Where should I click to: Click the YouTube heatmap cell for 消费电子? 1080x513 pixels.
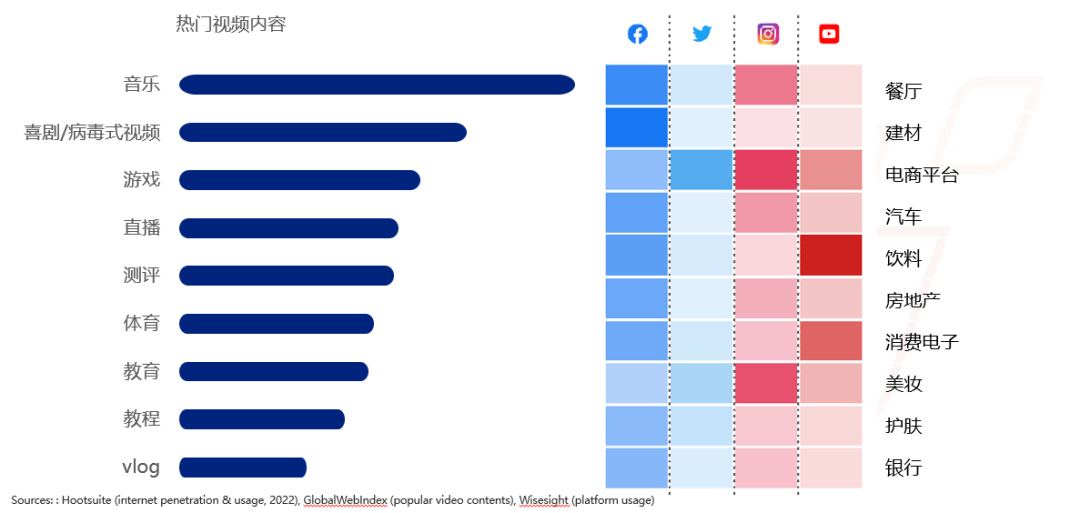click(831, 341)
